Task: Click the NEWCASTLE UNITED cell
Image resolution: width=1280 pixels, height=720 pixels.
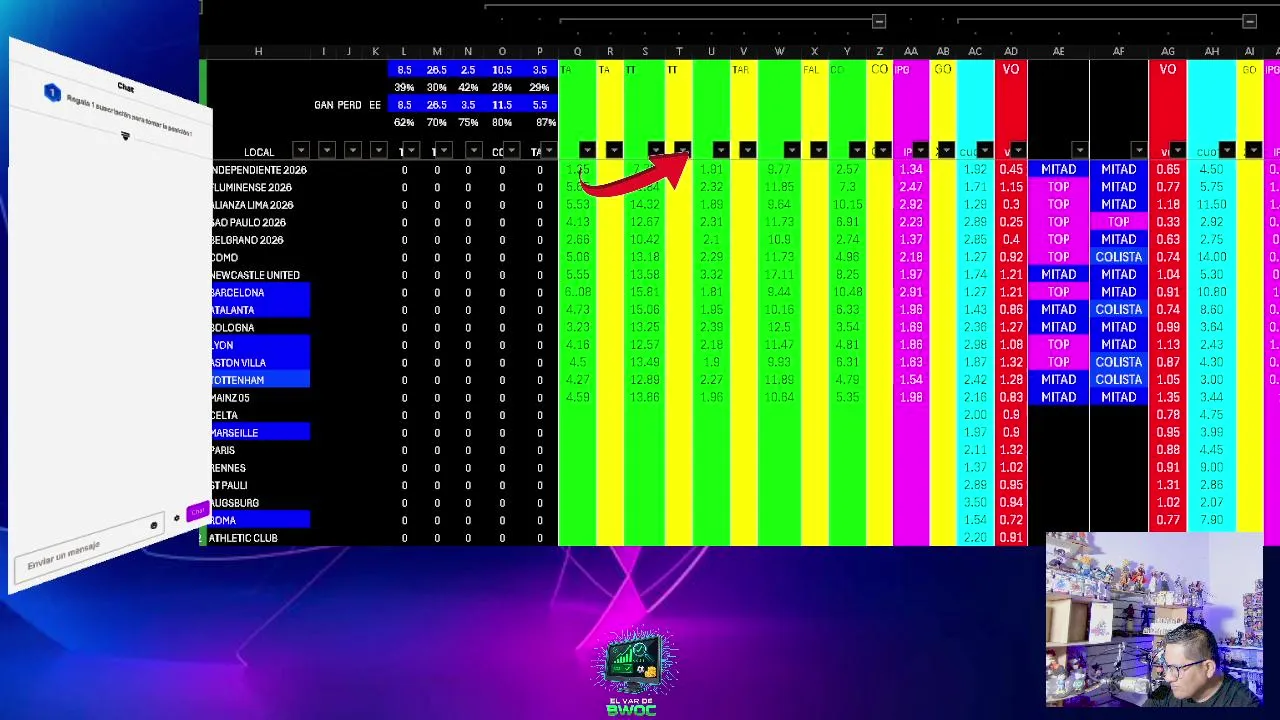Action: (259, 275)
